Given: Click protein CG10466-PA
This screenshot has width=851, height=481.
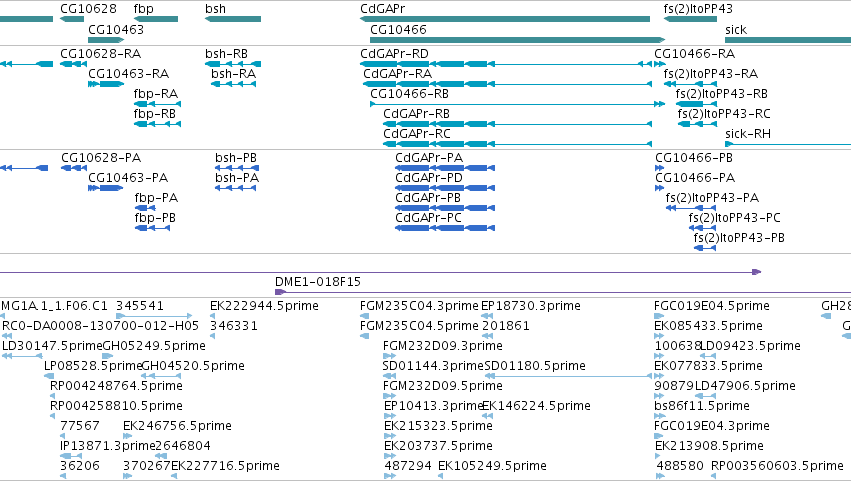Looking at the screenshot, I should coord(695,178).
